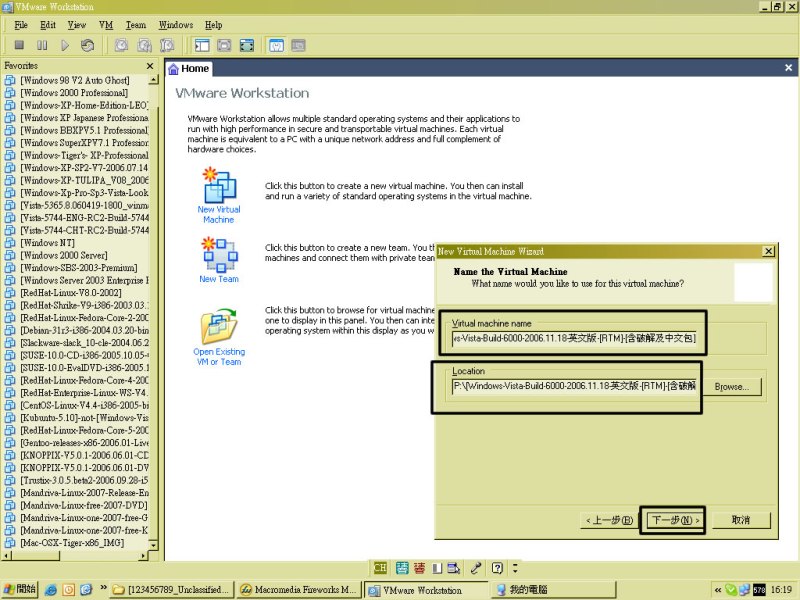The height and width of the screenshot is (600, 800).
Task: Select [Mandriva-Linux-free-2007-DVD] in Favorites
Action: (x=84, y=505)
